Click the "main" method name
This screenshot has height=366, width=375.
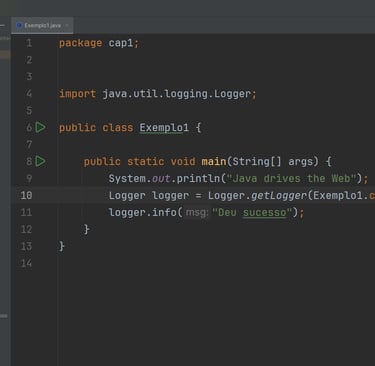[x=214, y=162]
